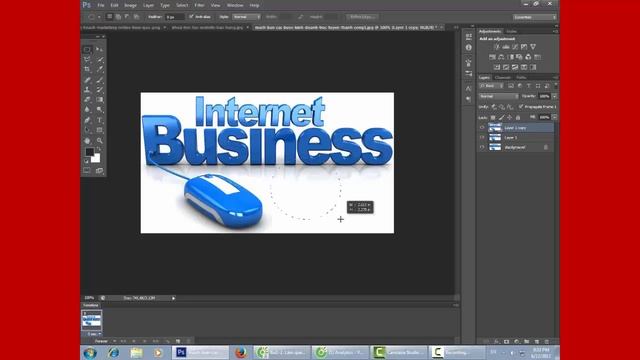Select the Brush tool

pos(99,80)
